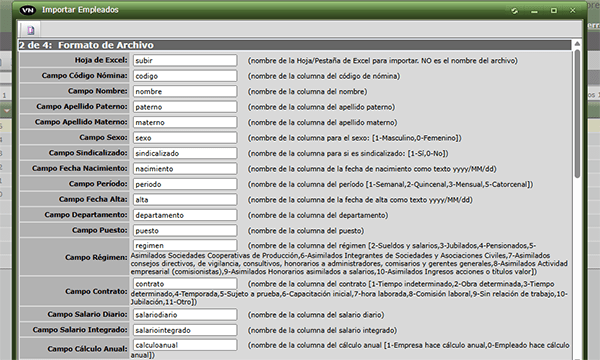
Task: Click the 'Importar Empleados' window title
Action: point(80,10)
